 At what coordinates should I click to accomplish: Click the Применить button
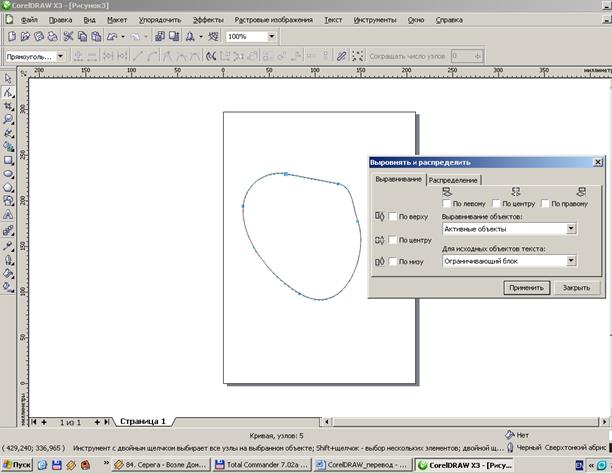click(527, 288)
